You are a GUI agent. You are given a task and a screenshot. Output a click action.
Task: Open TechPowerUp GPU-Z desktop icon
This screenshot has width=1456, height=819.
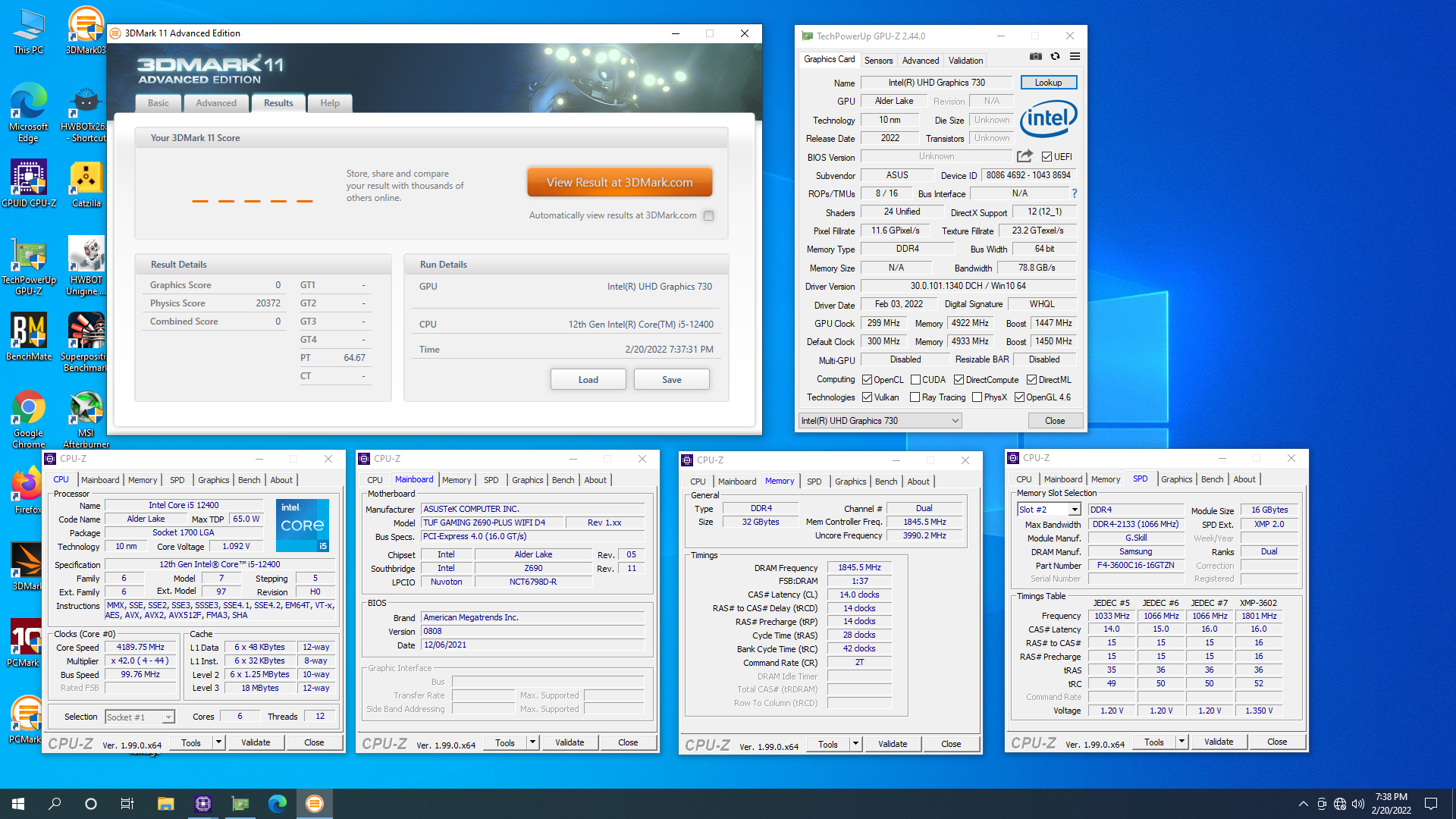coord(28,265)
